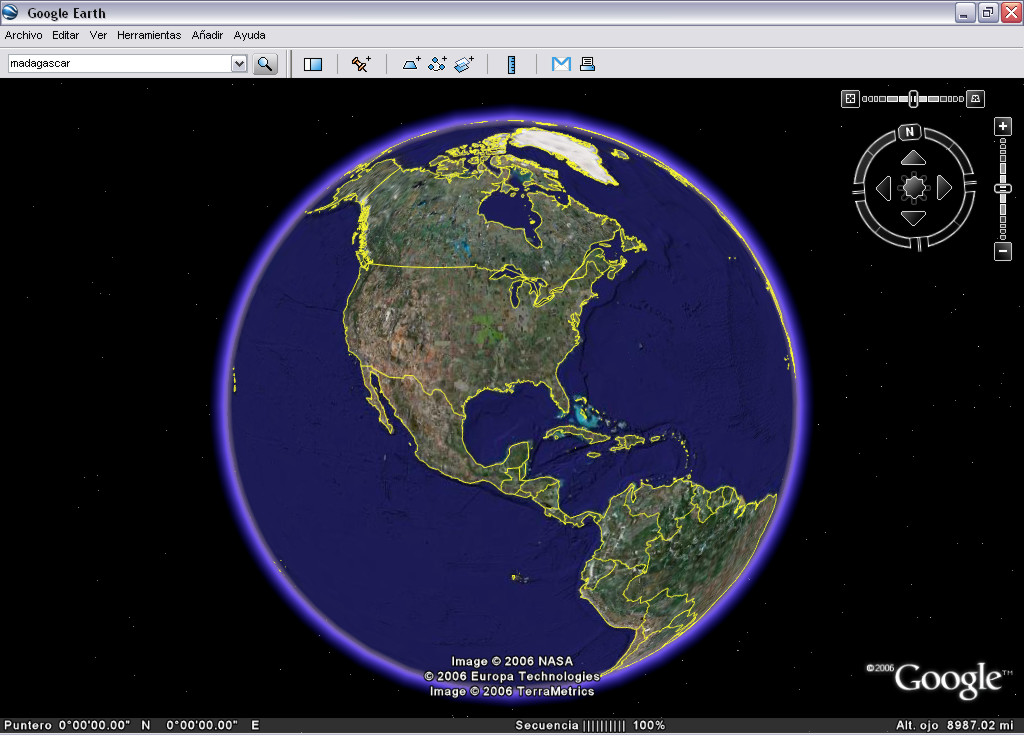
Task: Open the Editar menu
Action: (65, 35)
